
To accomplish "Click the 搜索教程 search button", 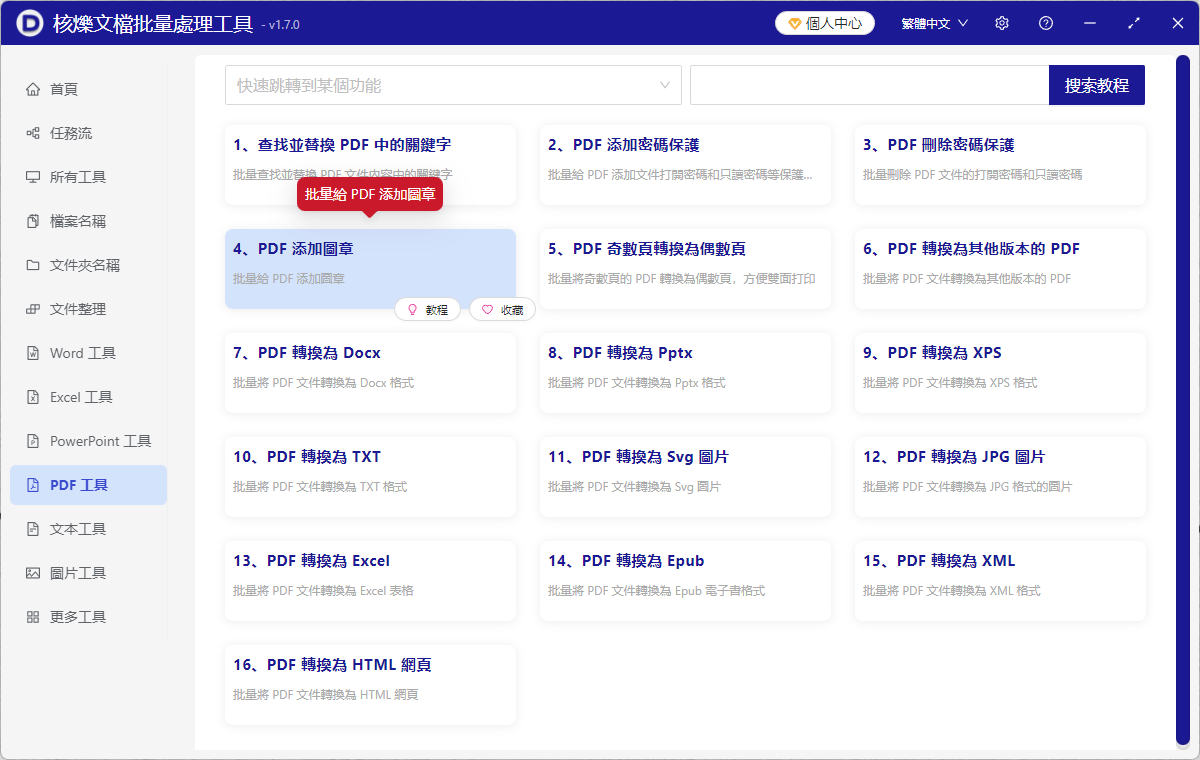I will [1096, 85].
